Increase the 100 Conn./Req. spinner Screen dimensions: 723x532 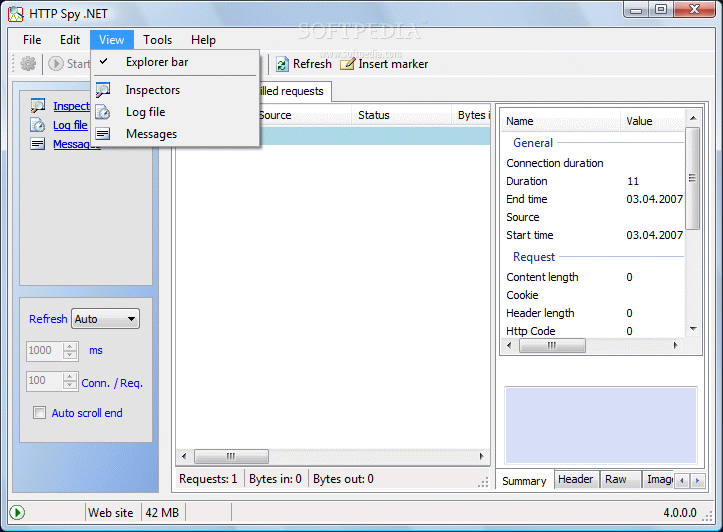point(70,377)
